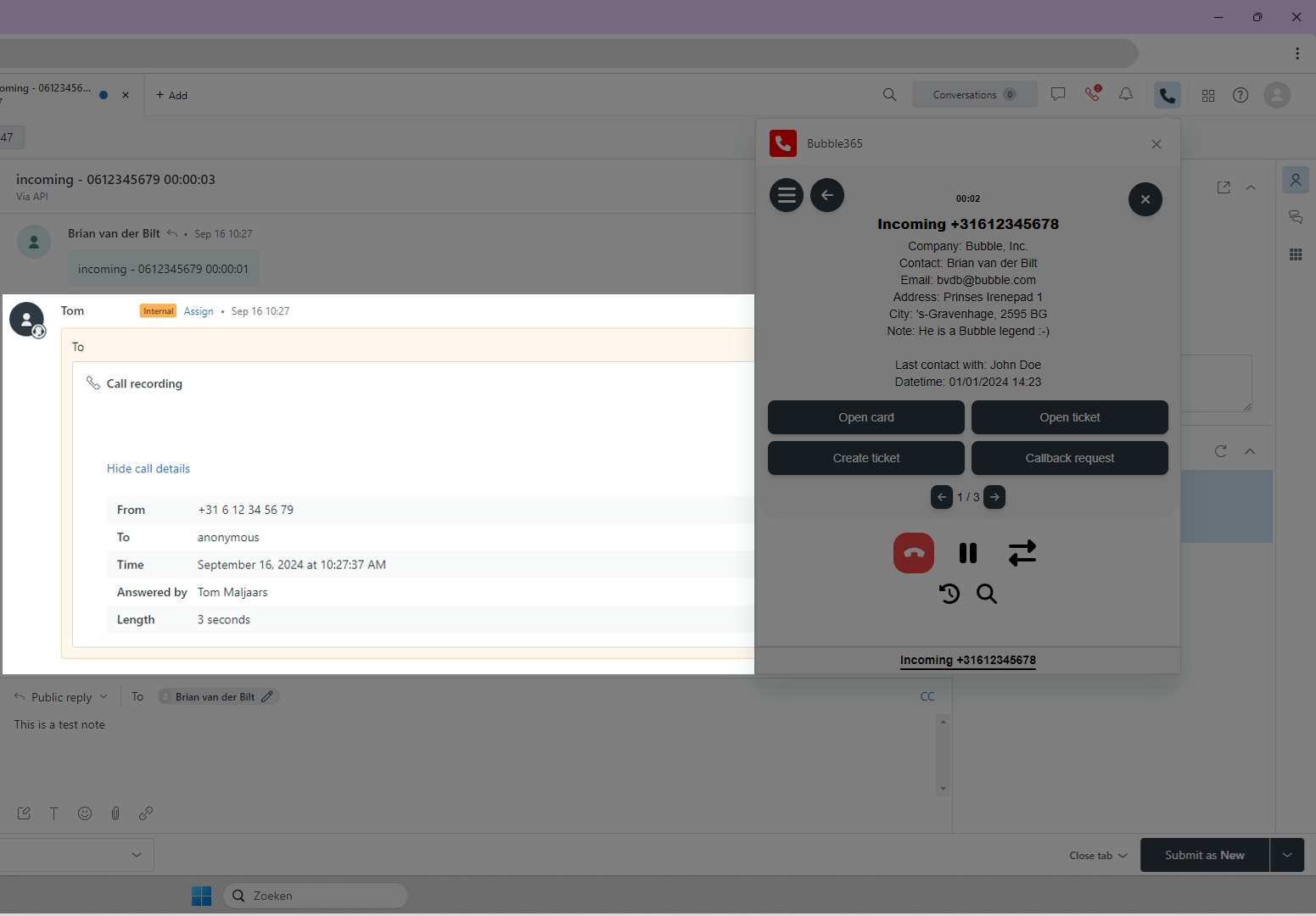Pause the active call
The width and height of the screenshot is (1316, 916).
point(968,553)
